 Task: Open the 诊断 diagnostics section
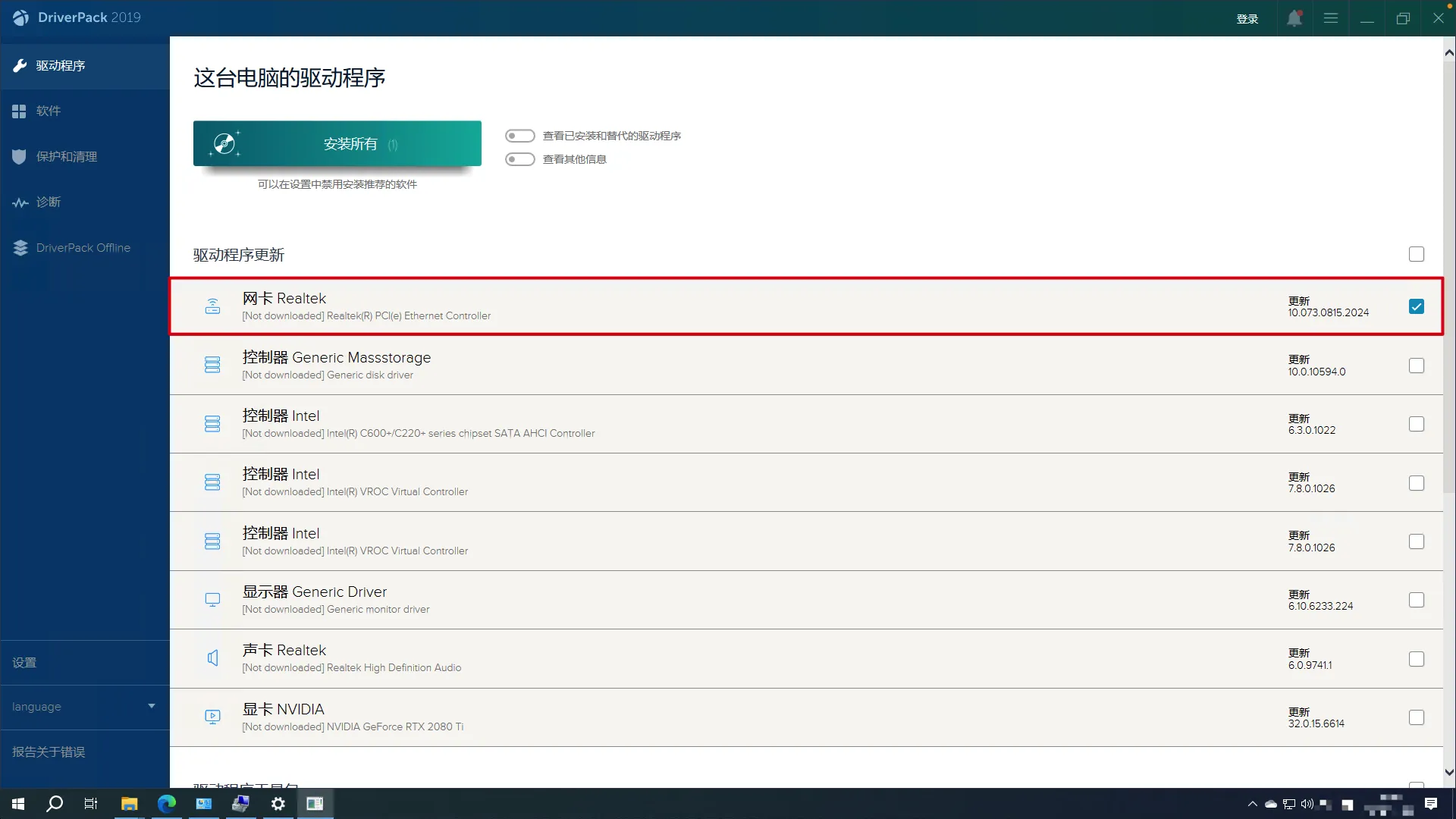pyautogui.click(x=49, y=202)
